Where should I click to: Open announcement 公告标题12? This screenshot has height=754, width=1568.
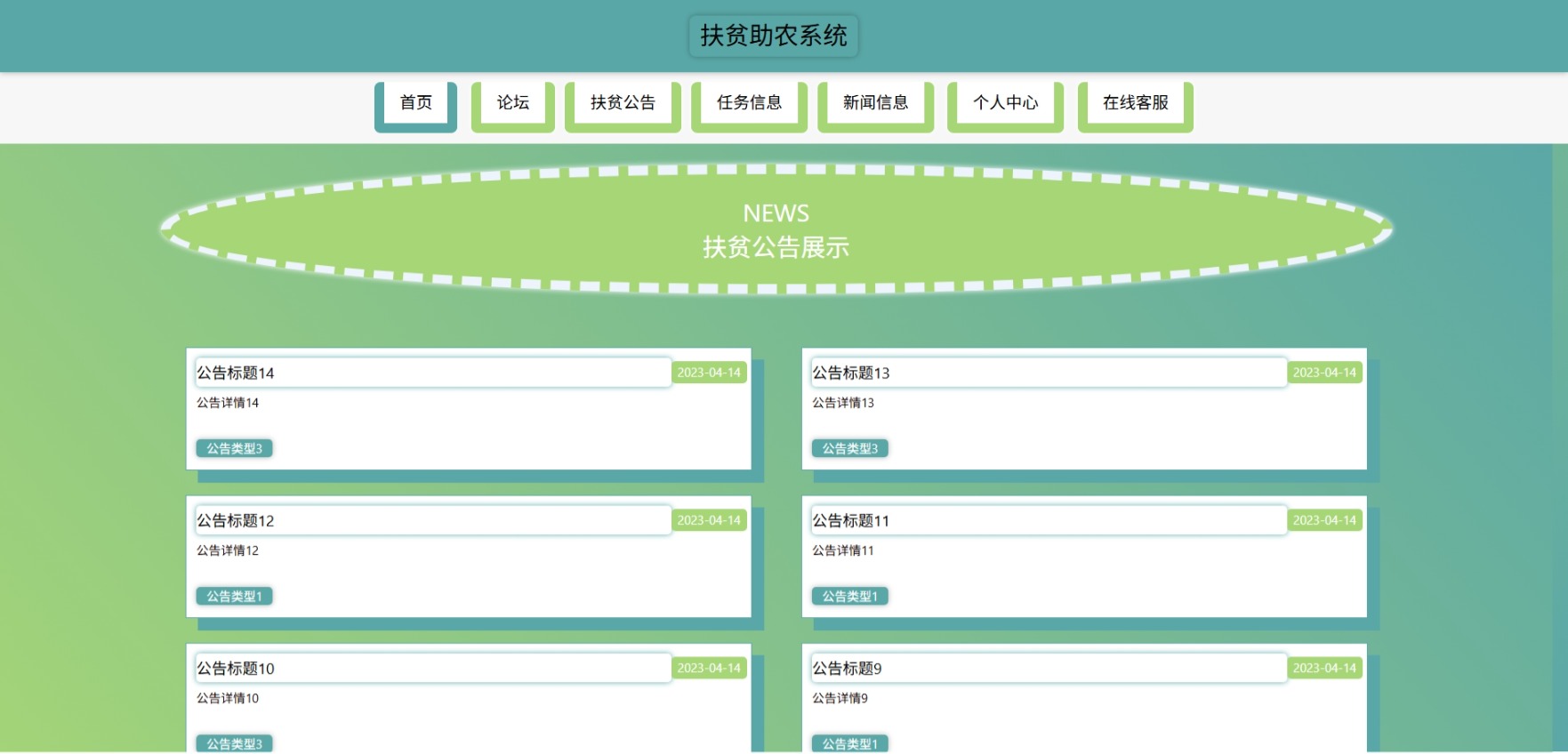tap(433, 520)
